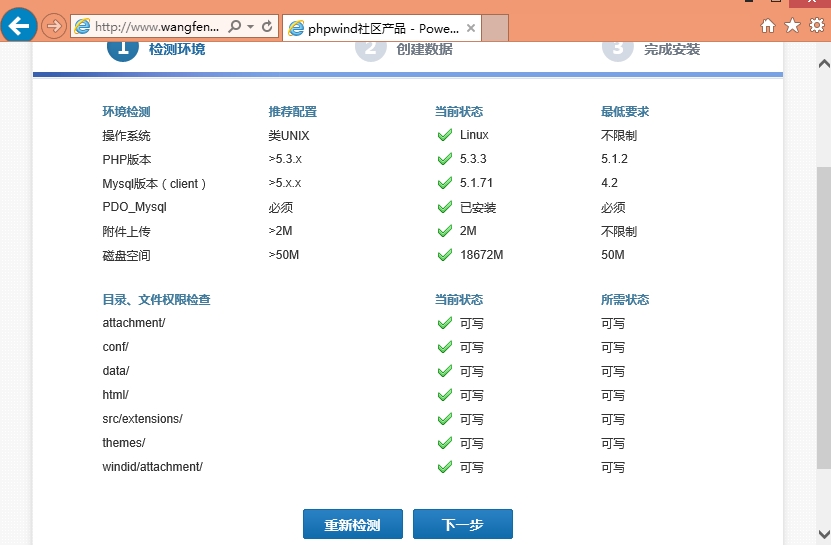This screenshot has height=545, width=831.
Task: Click the 推荐配置 column heading
Action: (x=293, y=111)
